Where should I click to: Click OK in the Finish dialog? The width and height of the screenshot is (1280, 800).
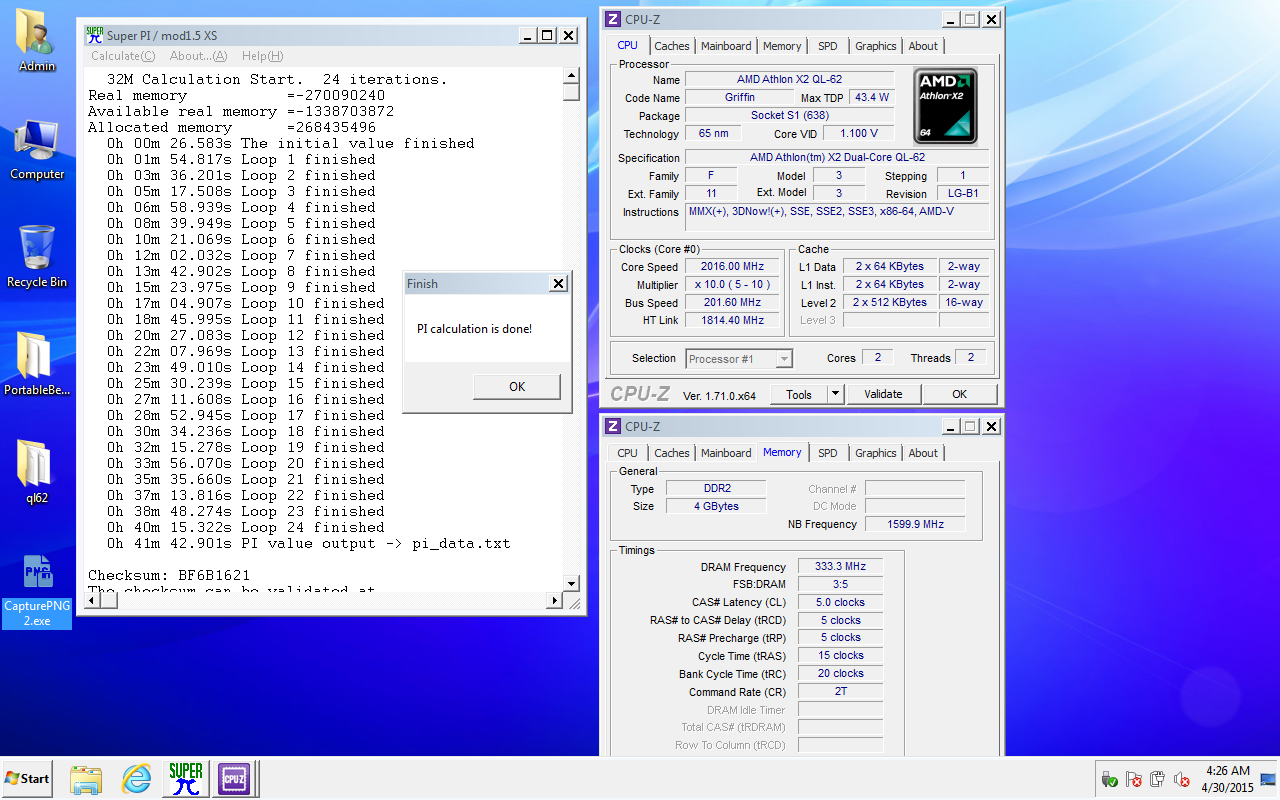[x=516, y=387]
